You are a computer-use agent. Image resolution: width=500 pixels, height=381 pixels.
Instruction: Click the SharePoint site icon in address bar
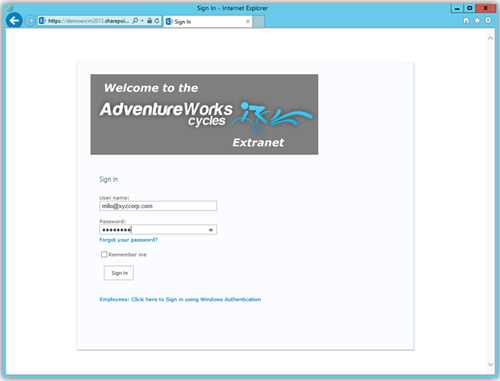[42, 21]
